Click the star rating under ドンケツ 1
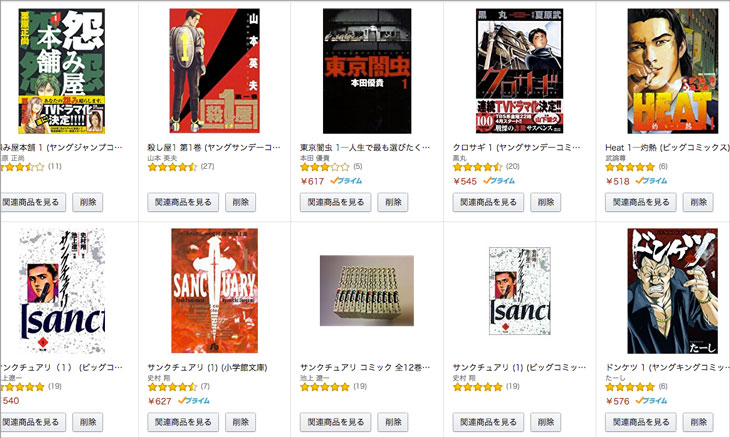730x438 pixels. (x=630, y=387)
